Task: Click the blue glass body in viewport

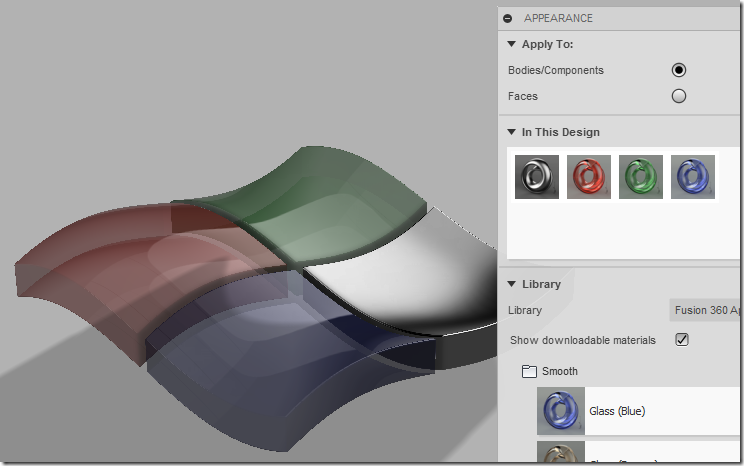Action: [x=285, y=361]
